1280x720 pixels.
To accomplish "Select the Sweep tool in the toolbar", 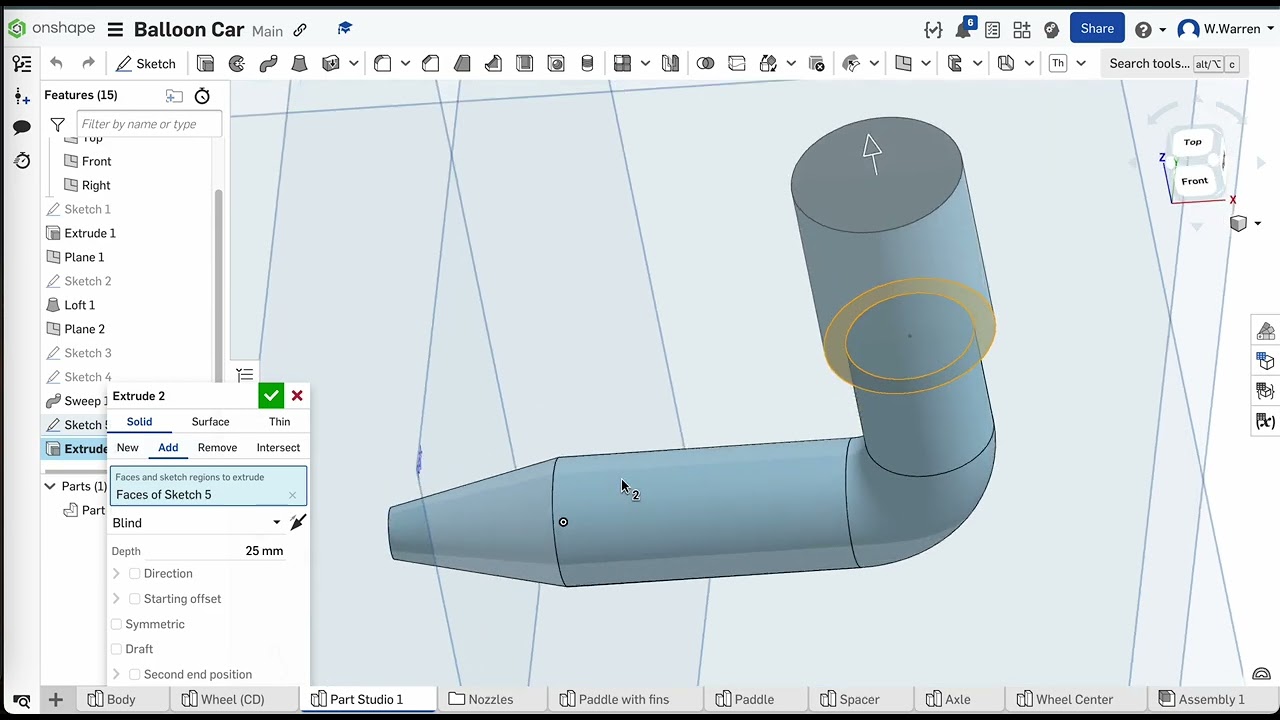I will tap(268, 64).
